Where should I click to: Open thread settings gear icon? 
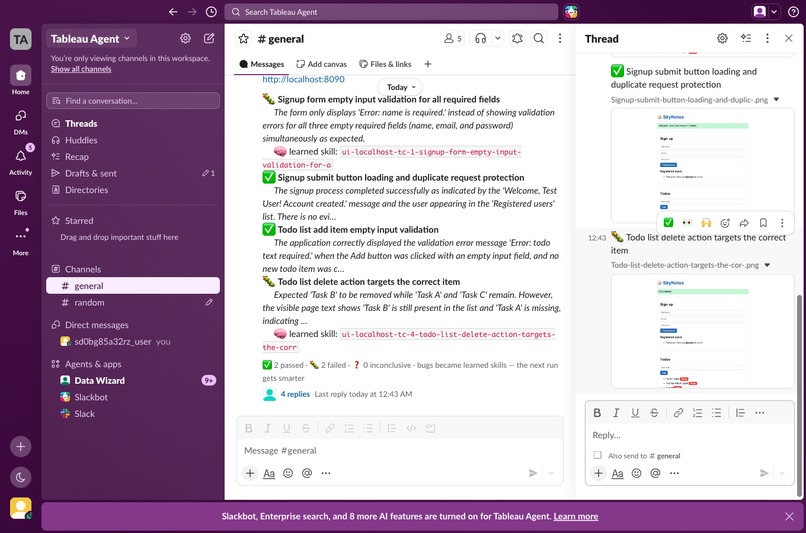(722, 38)
